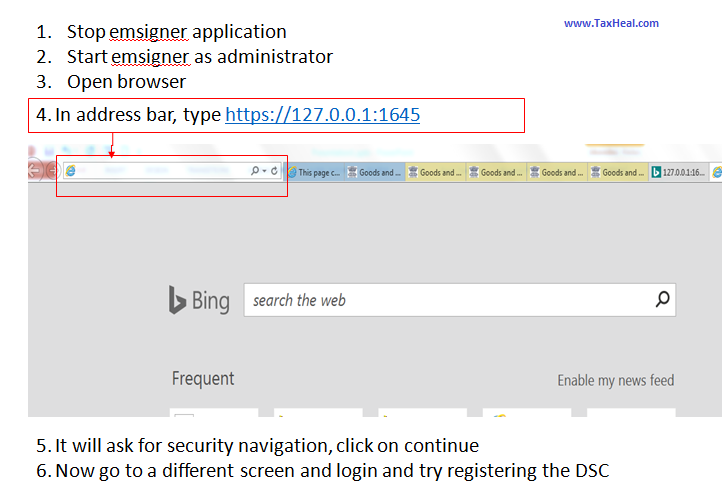728x497 pixels.
Task: Select the last 'Goods and ...' tab
Action: 618,172
